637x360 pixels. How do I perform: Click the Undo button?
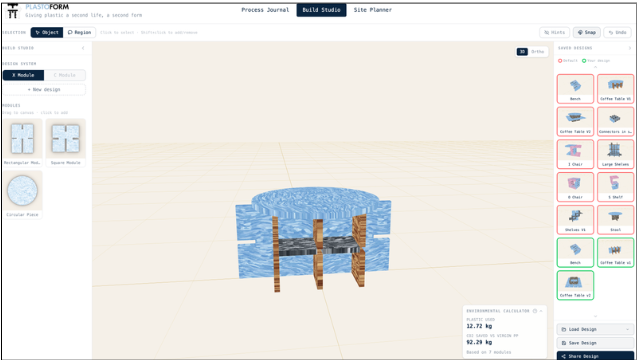pos(618,32)
